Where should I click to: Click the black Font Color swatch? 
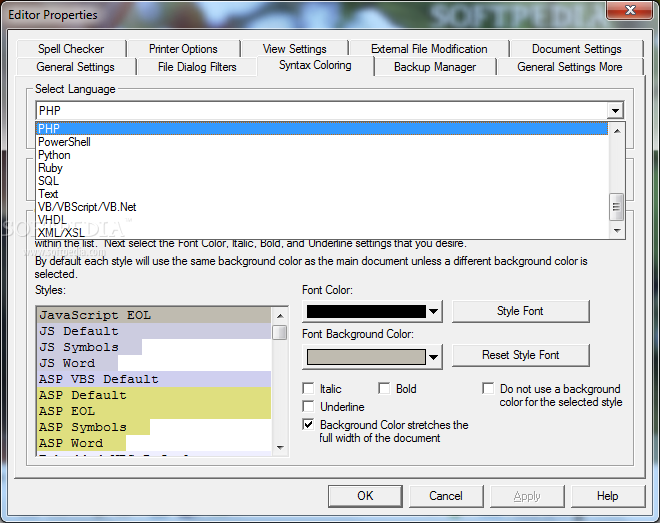click(366, 311)
